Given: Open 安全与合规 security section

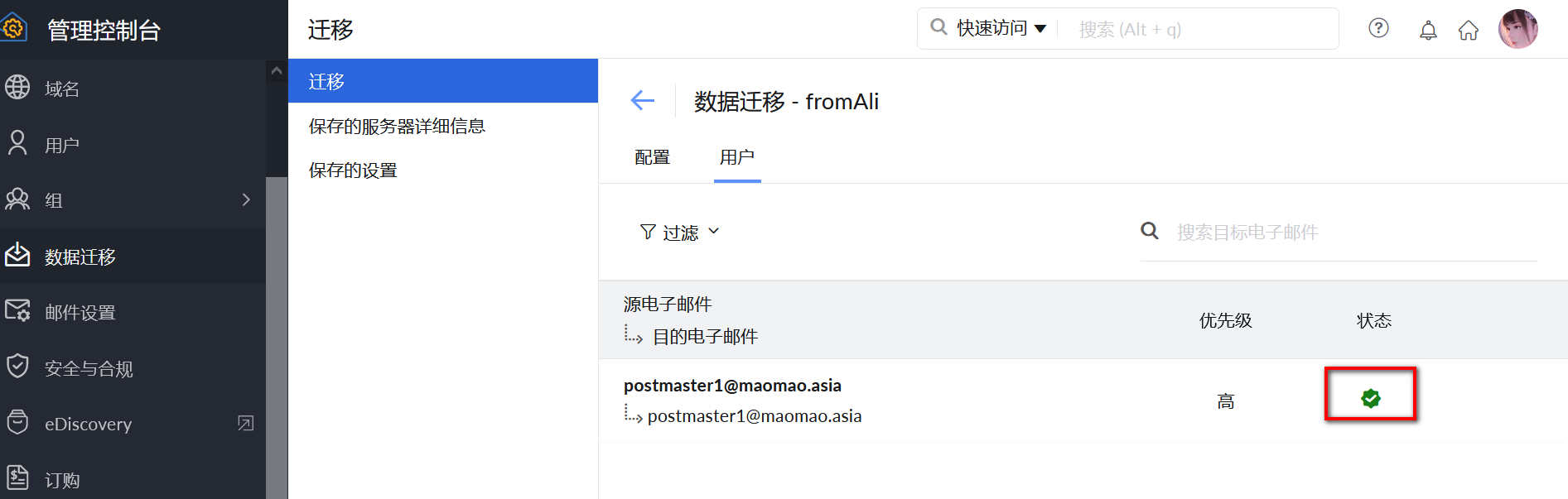Looking at the screenshot, I should pos(88,368).
